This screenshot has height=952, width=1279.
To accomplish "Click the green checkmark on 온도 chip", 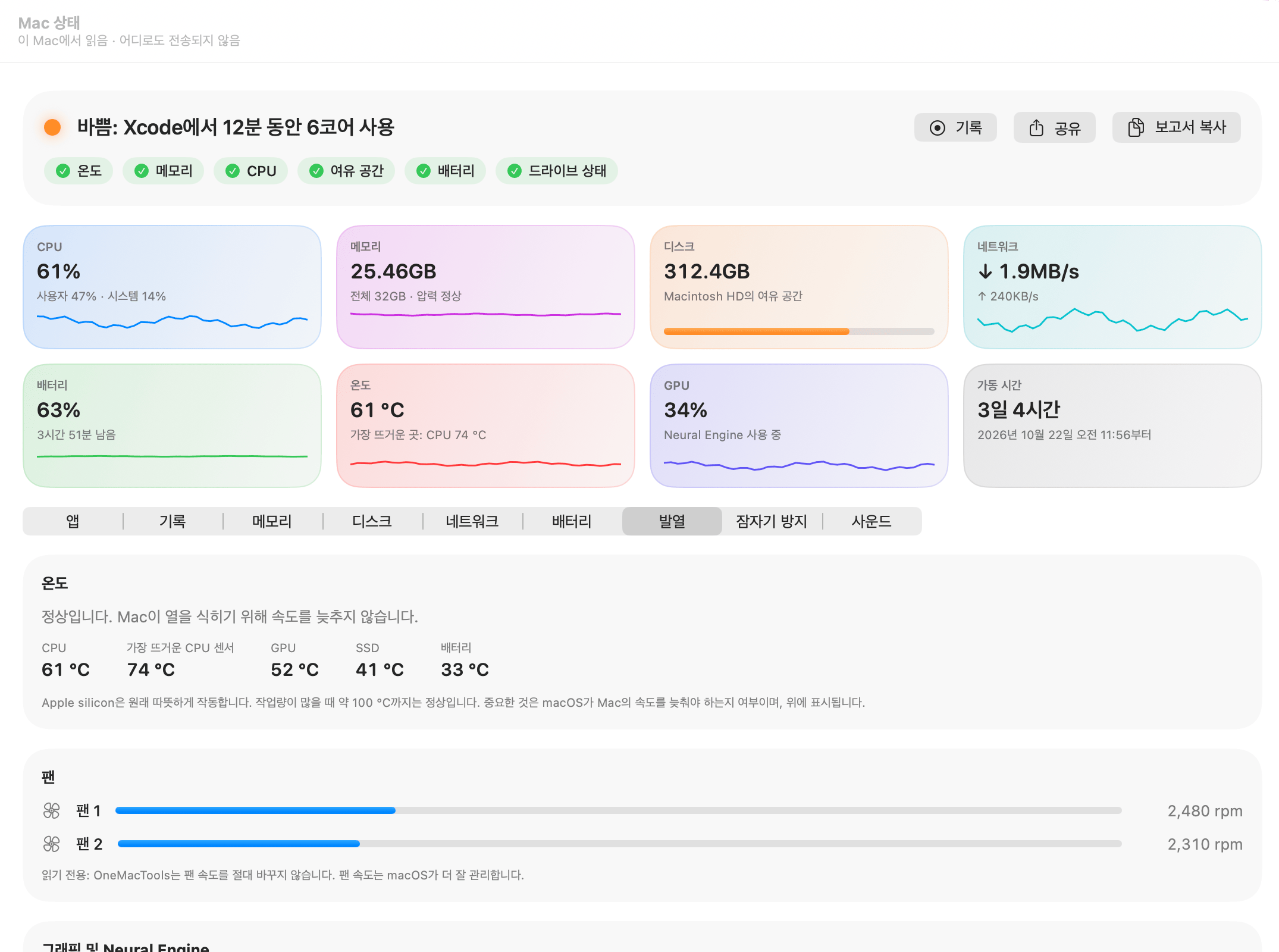I will click(x=63, y=171).
